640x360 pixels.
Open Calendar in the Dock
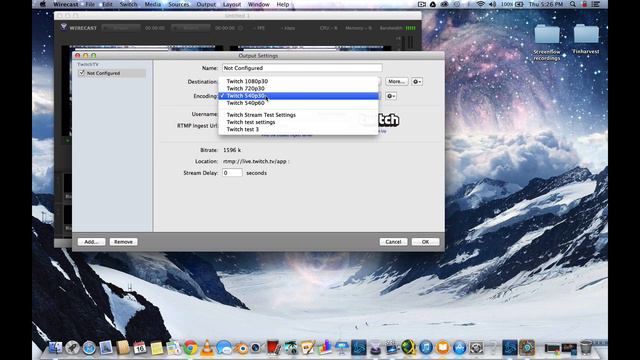tap(140, 348)
